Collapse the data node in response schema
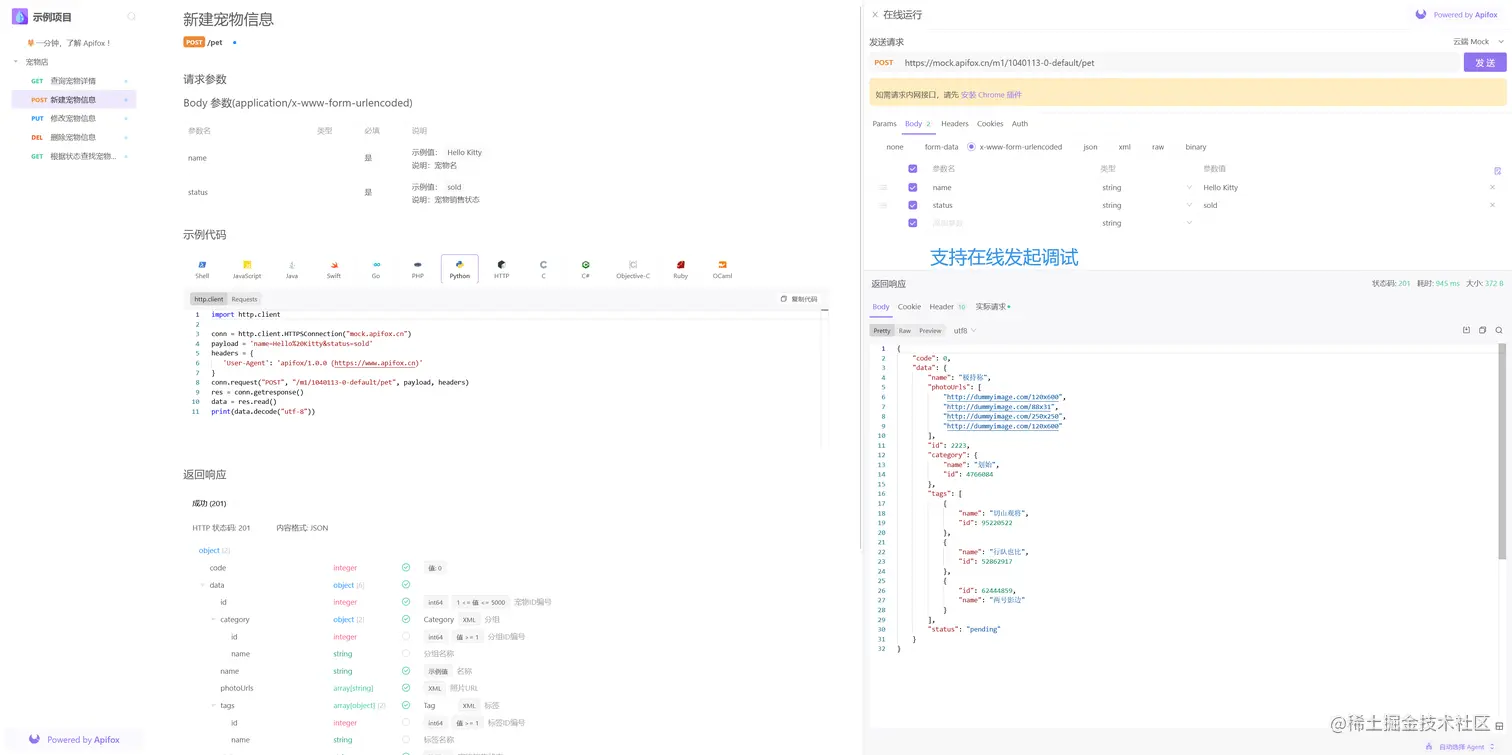The image size is (1512, 755). coord(202,585)
